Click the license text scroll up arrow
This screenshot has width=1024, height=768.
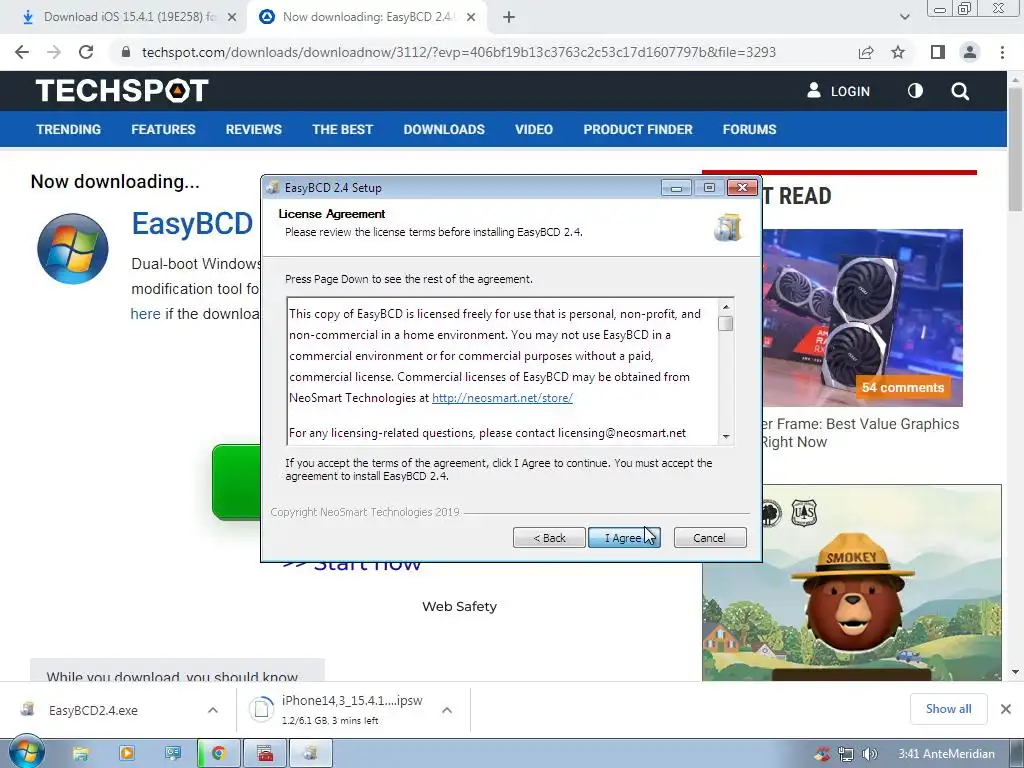(x=726, y=306)
